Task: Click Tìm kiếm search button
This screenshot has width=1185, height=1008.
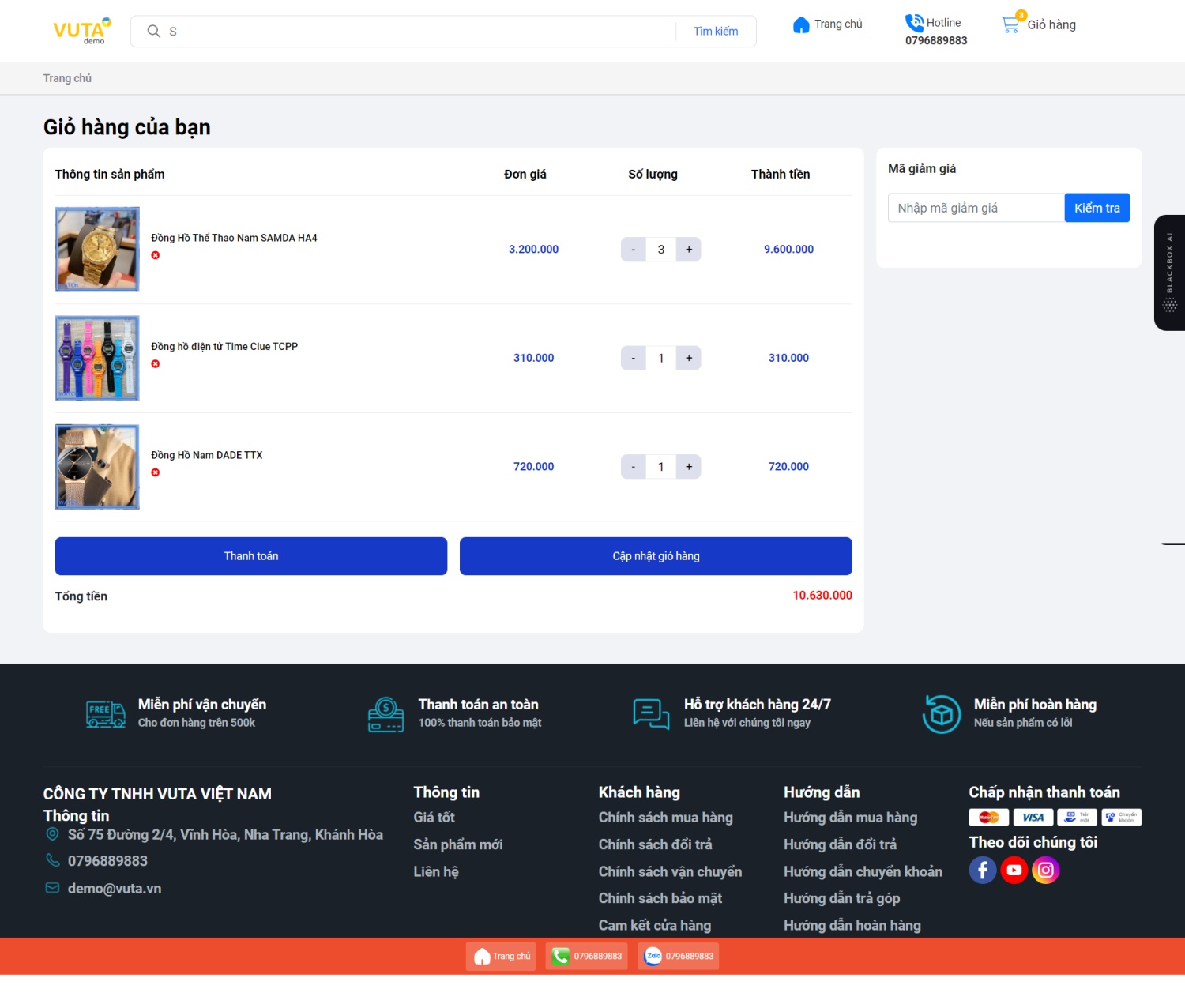Action: click(716, 31)
